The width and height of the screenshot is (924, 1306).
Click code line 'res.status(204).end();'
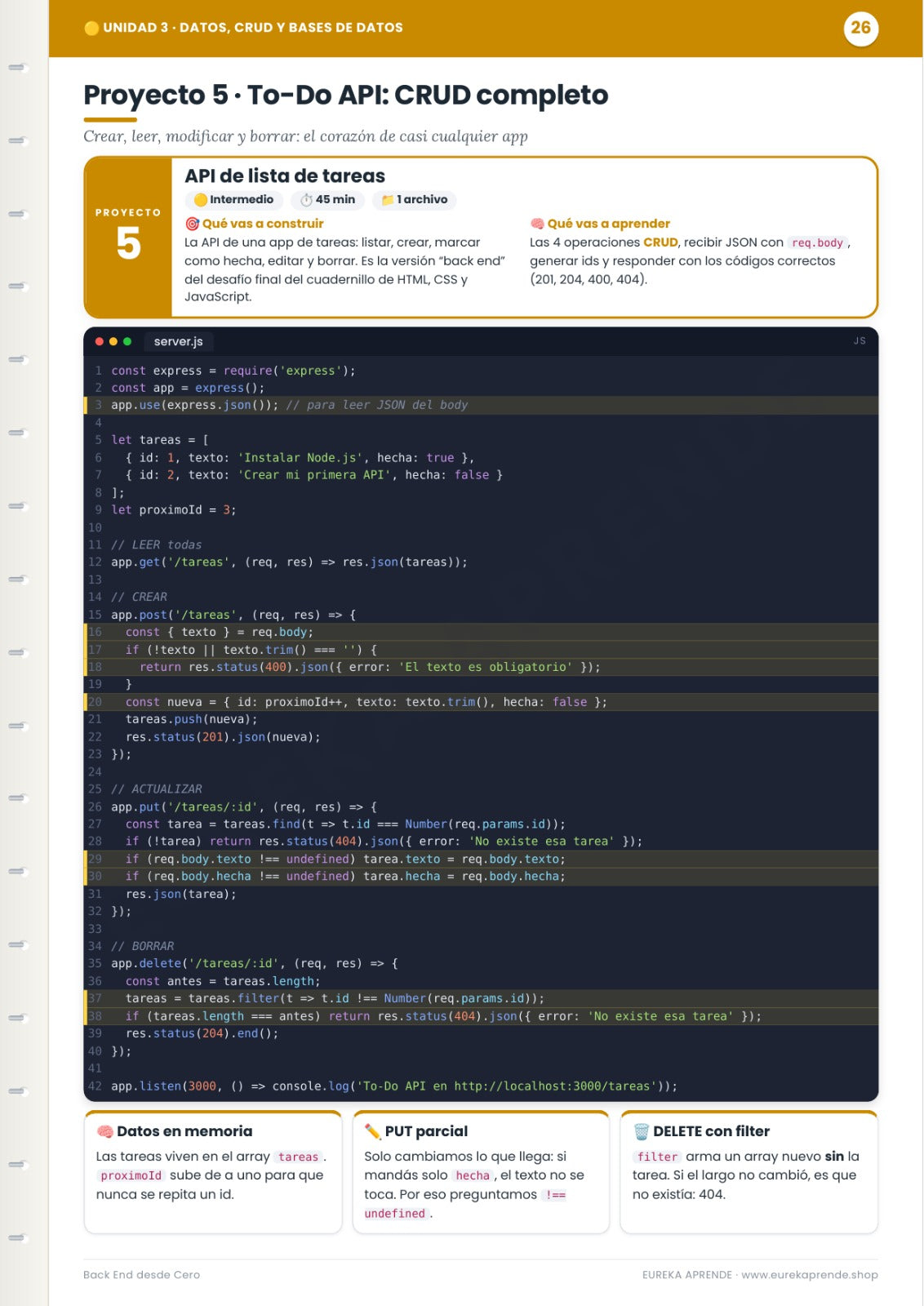(202, 1033)
